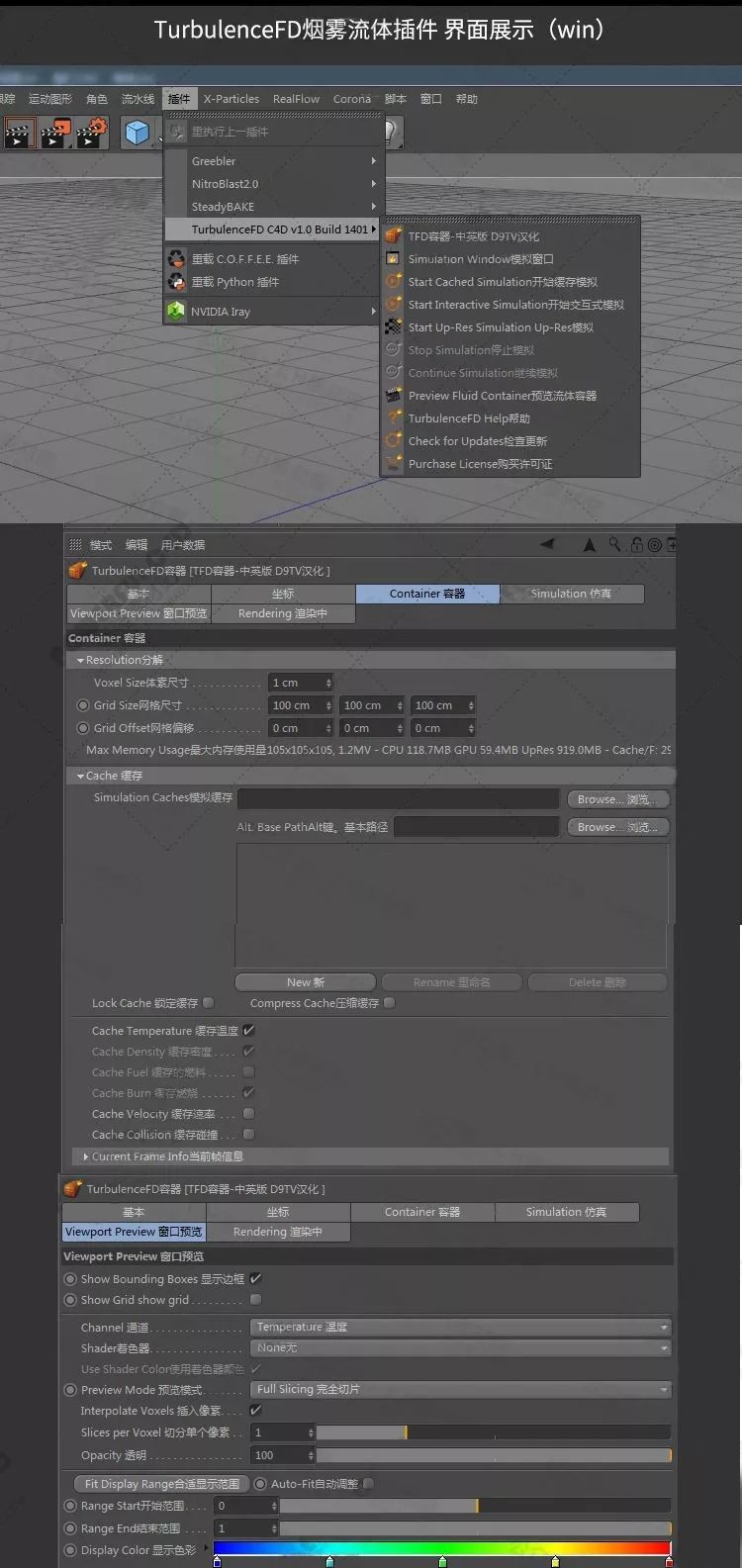
Task: Click the search magnifier icon in attributes panel
Action: click(614, 545)
